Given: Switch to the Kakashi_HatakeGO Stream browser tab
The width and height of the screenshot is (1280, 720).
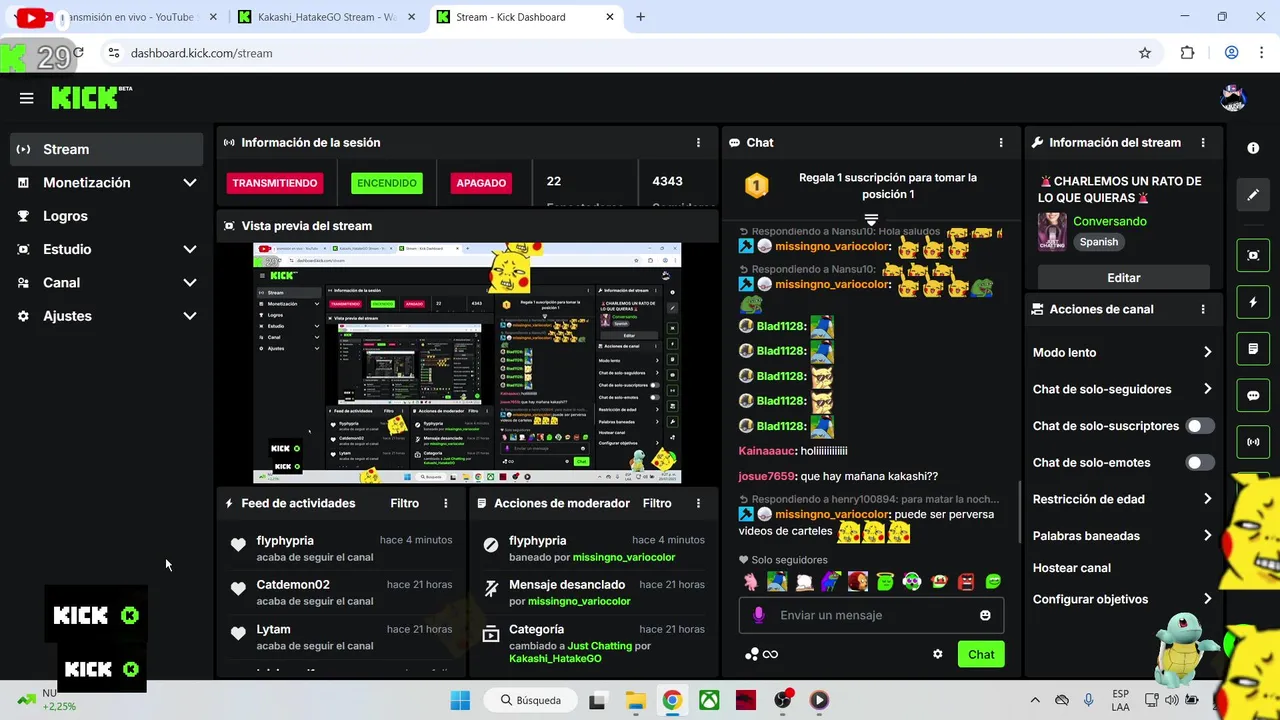Looking at the screenshot, I should [327, 17].
